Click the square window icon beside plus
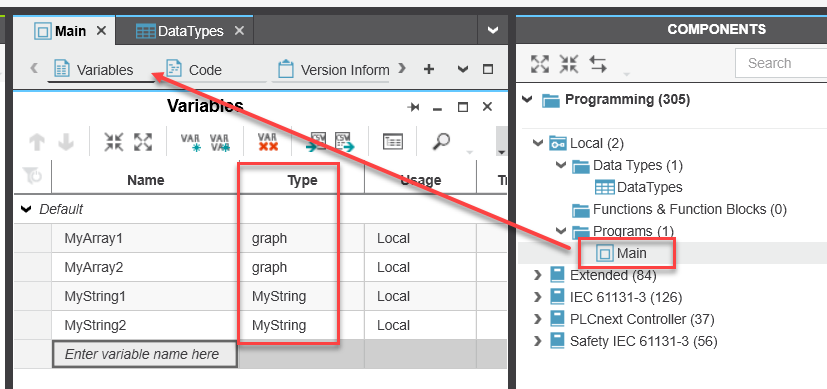 click(x=488, y=69)
